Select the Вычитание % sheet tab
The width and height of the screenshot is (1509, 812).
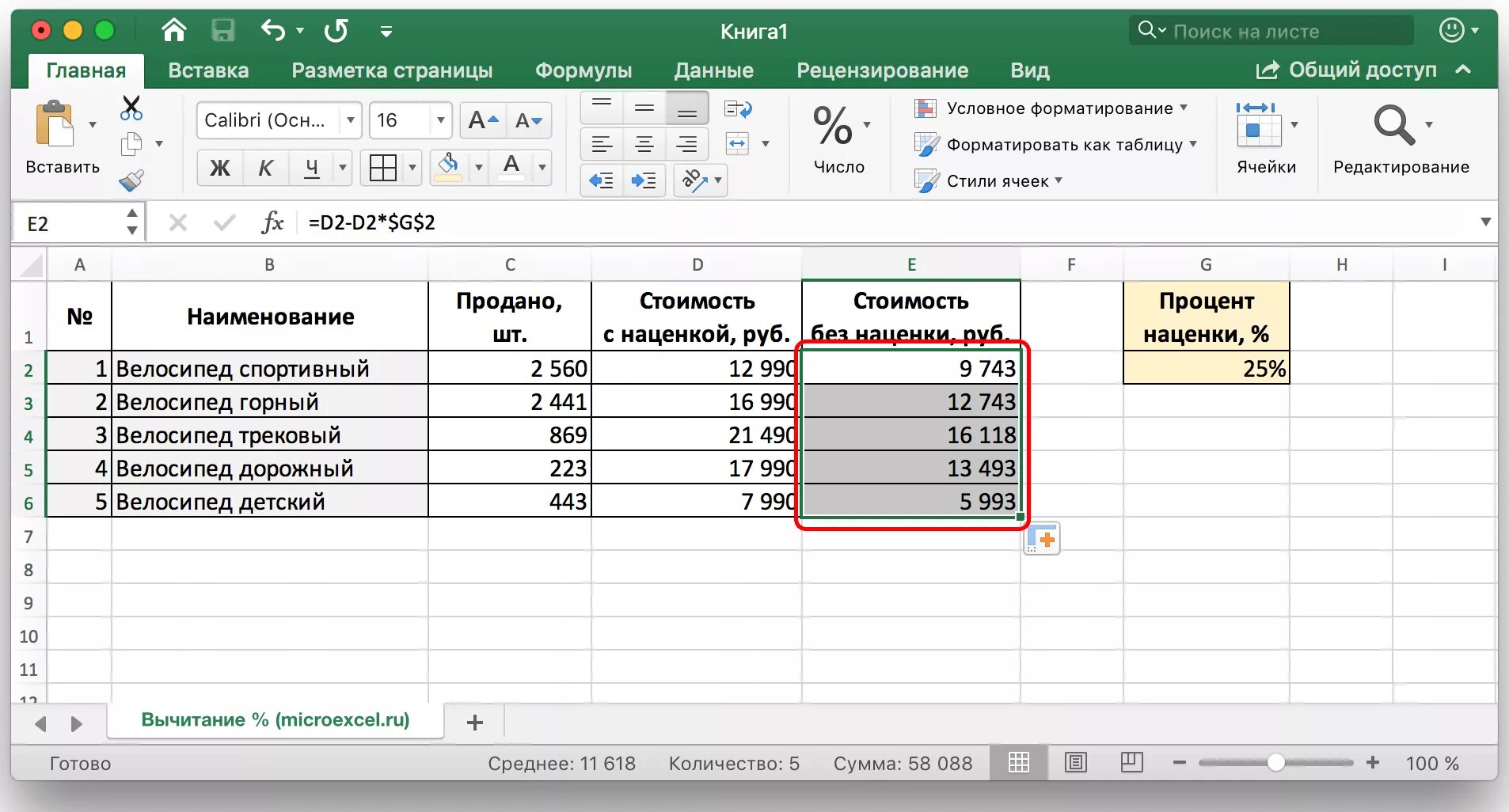pyautogui.click(x=276, y=719)
